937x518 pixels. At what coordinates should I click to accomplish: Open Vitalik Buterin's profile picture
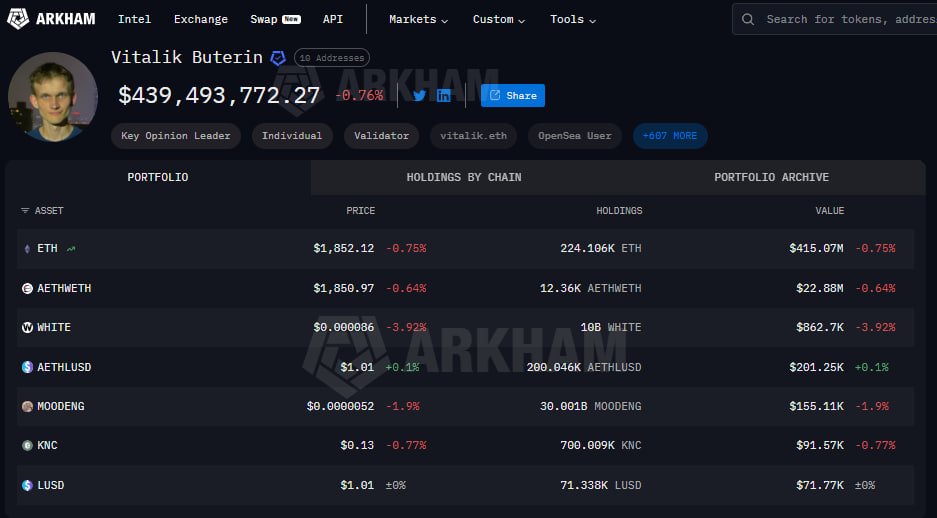click(x=53, y=97)
